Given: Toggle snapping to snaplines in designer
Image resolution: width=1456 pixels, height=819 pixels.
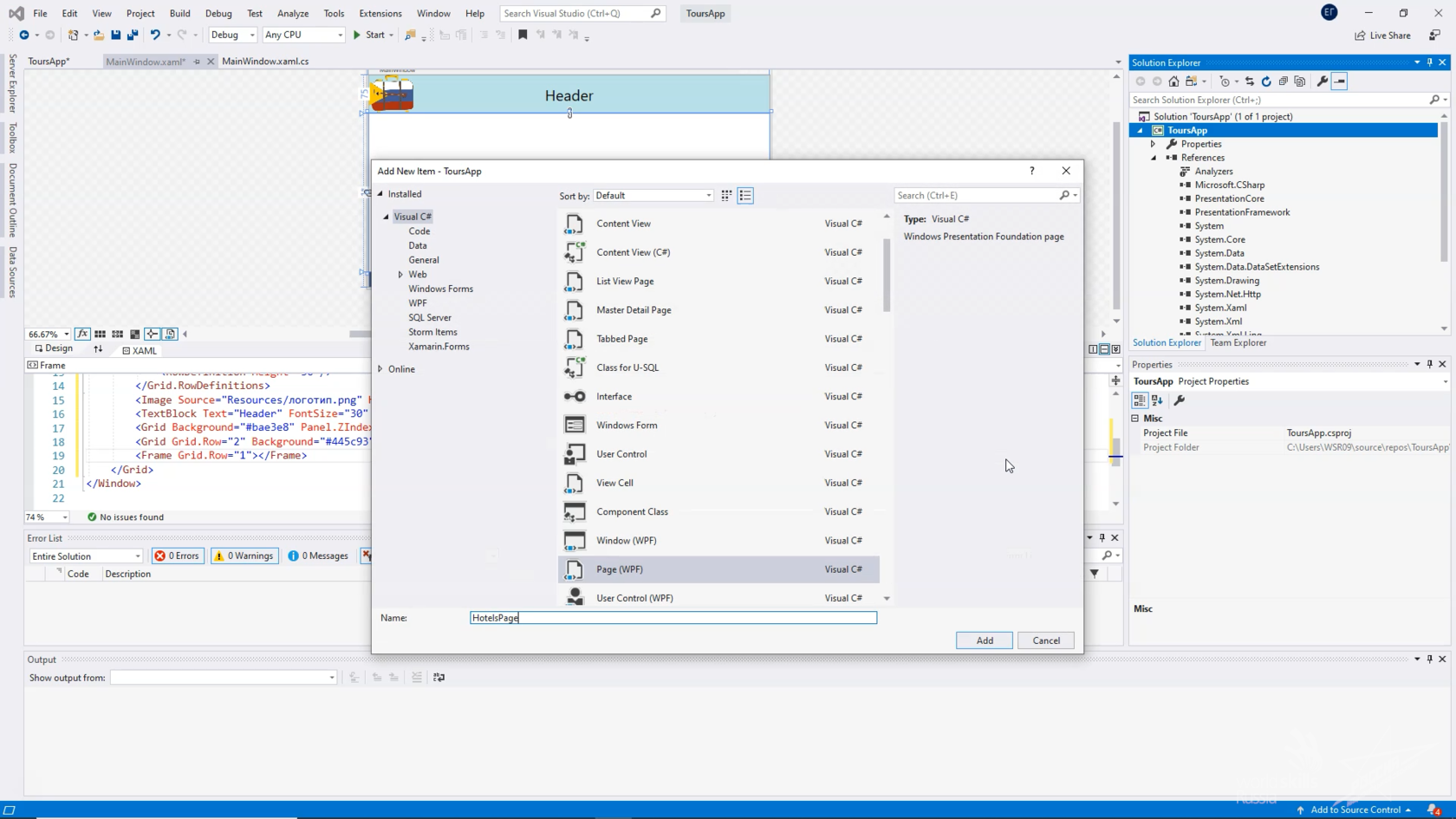Looking at the screenshot, I should pyautogui.click(x=152, y=334).
